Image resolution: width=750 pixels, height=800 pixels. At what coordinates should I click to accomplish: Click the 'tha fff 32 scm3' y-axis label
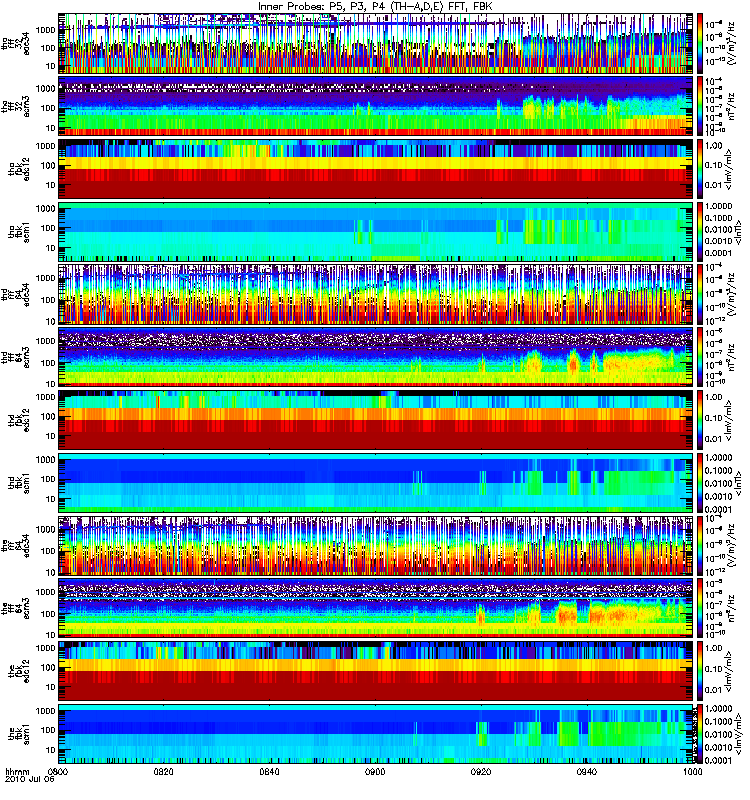pyautogui.click(x=15, y=106)
